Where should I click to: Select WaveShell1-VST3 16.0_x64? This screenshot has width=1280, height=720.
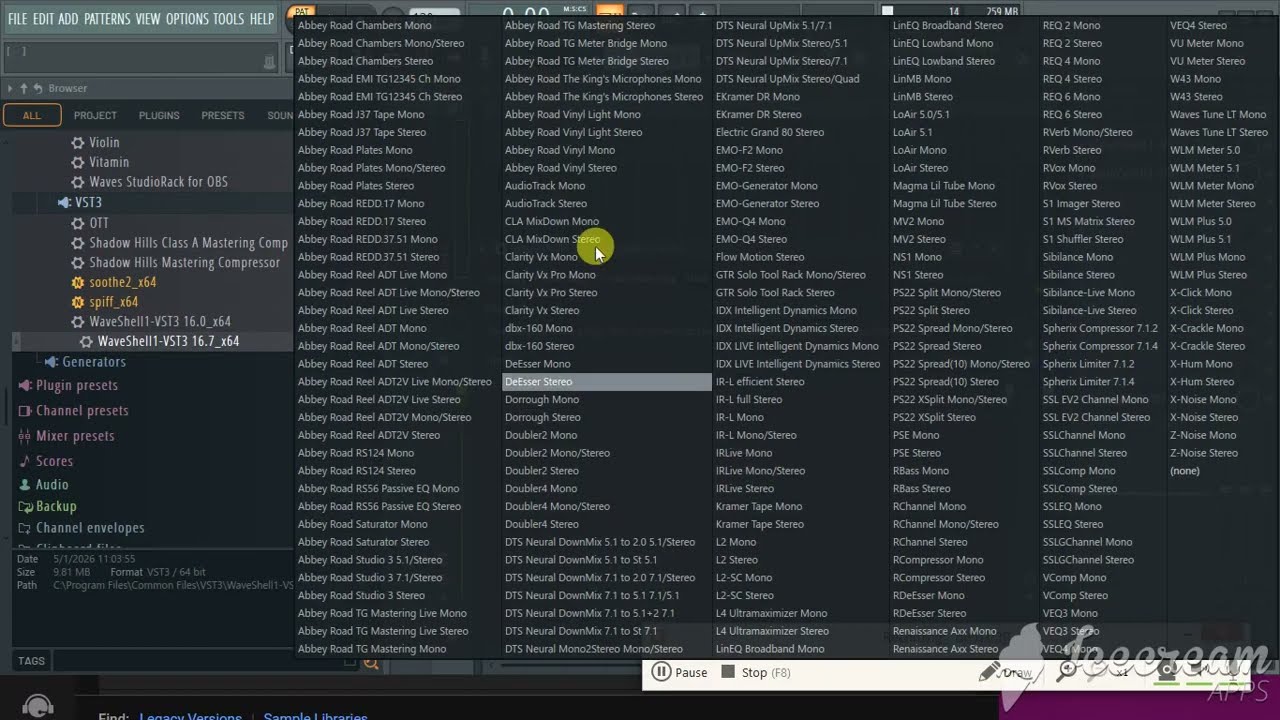tap(160, 322)
